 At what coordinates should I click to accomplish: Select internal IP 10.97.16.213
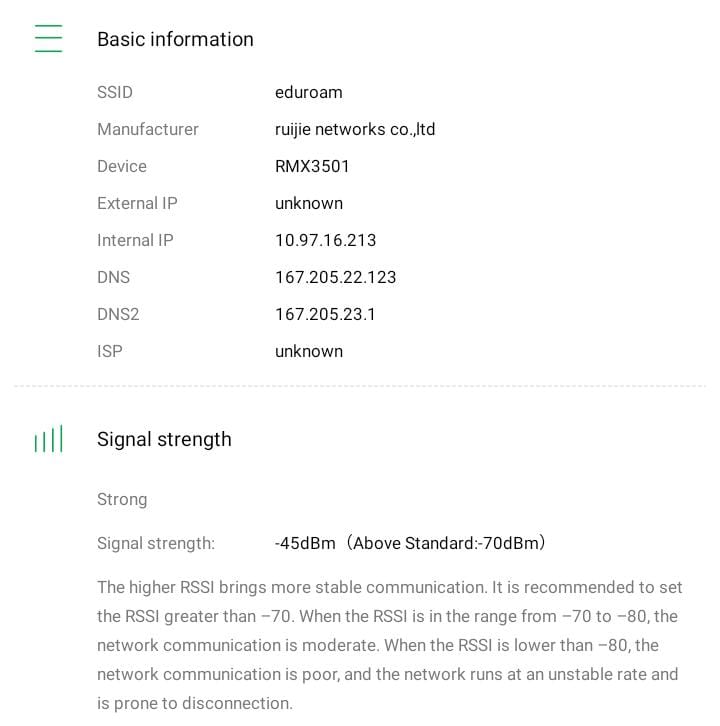(x=325, y=240)
